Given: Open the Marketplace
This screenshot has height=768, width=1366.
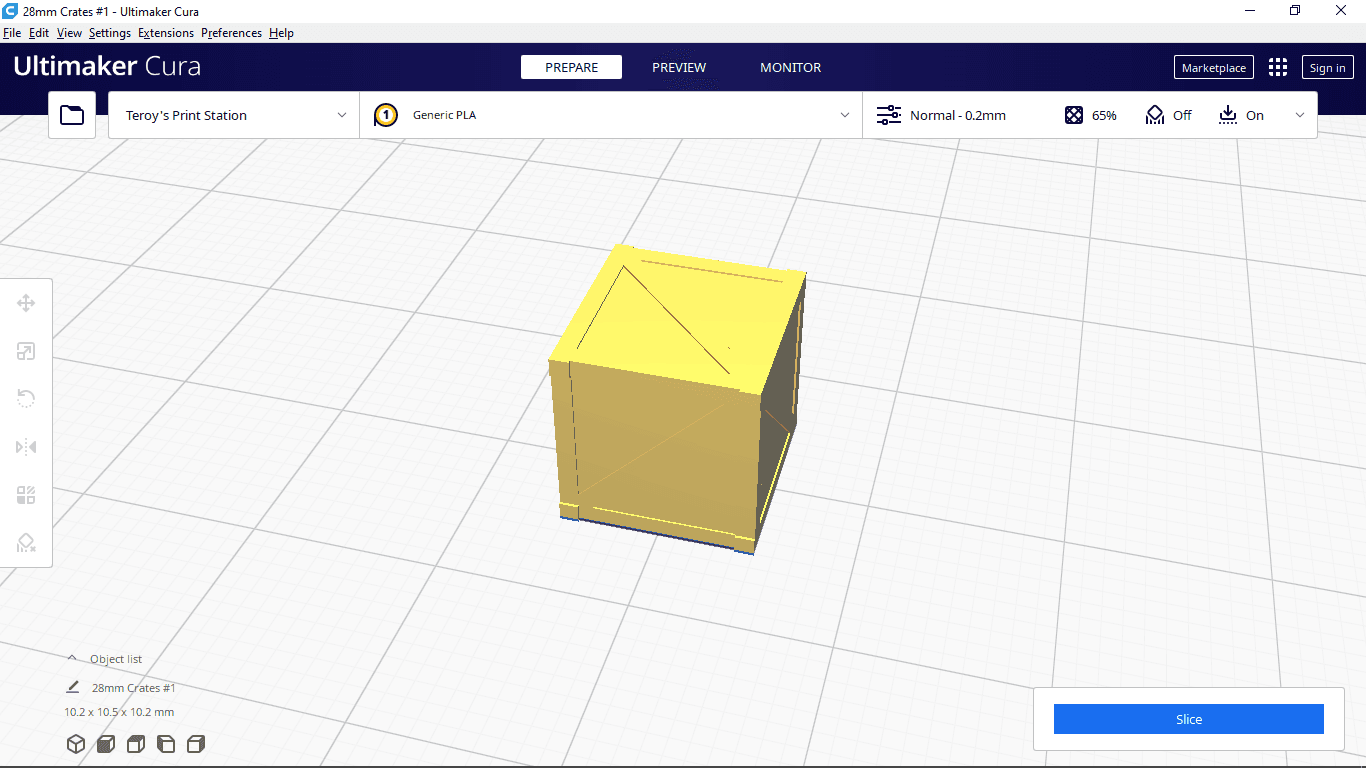Looking at the screenshot, I should click(x=1213, y=67).
